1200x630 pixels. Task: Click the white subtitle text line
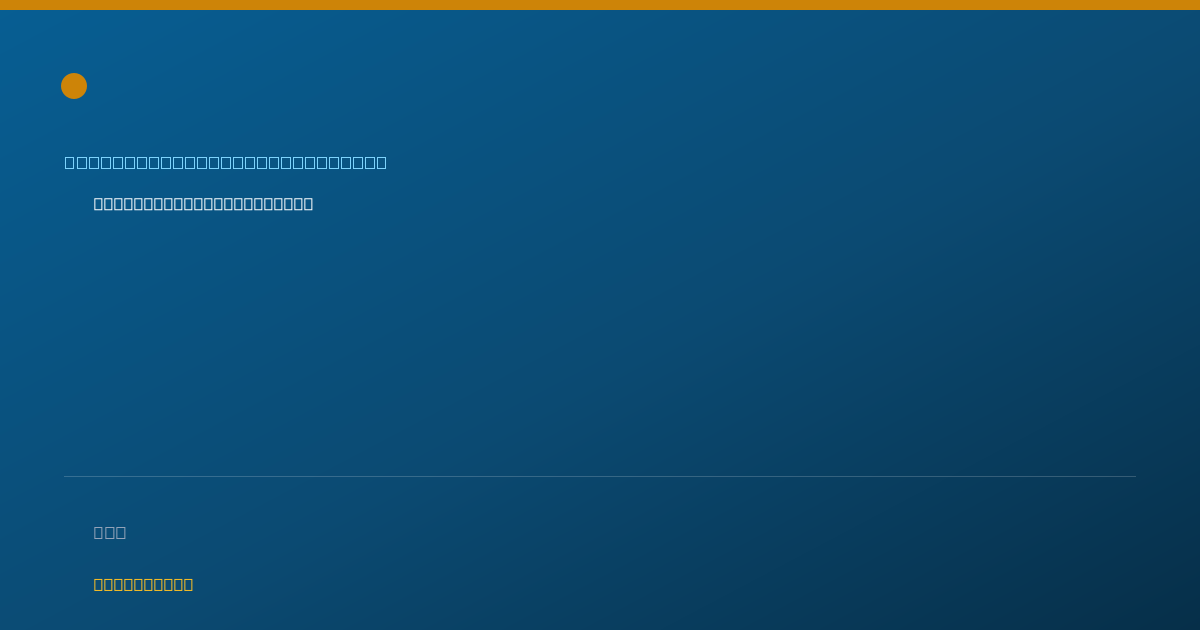(x=203, y=204)
